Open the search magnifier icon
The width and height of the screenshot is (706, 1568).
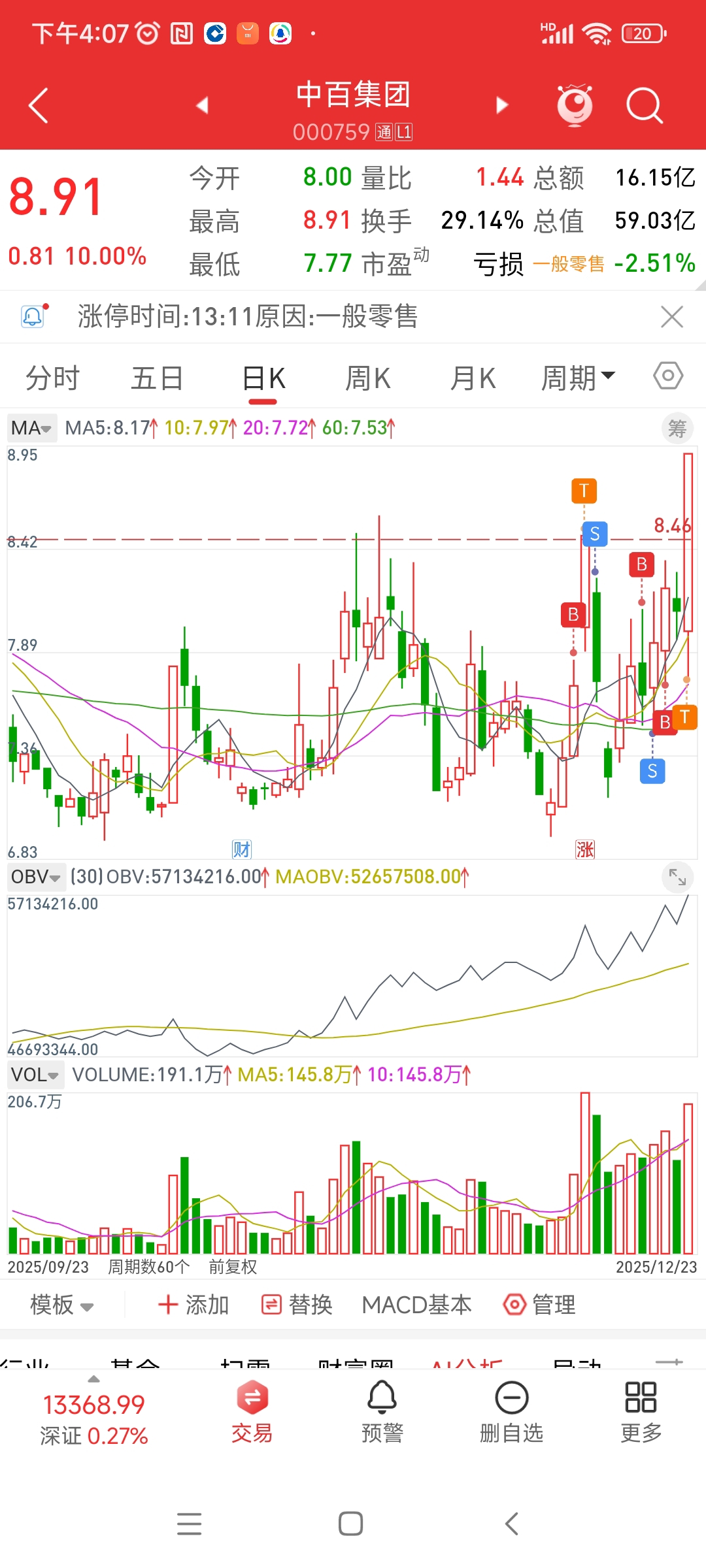point(645,105)
